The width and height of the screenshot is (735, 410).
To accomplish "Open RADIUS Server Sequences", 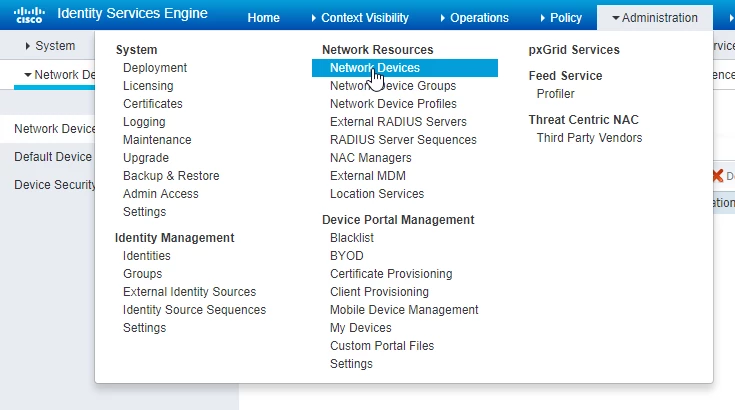I will (x=403, y=140).
